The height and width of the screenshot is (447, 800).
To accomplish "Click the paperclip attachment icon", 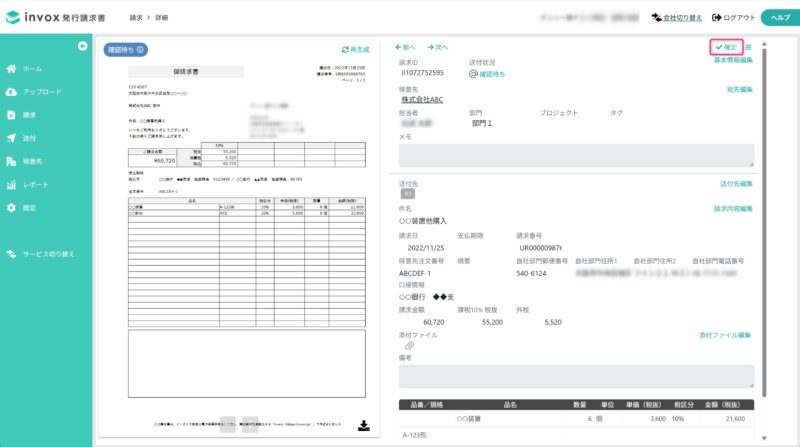I will pyautogui.click(x=409, y=346).
